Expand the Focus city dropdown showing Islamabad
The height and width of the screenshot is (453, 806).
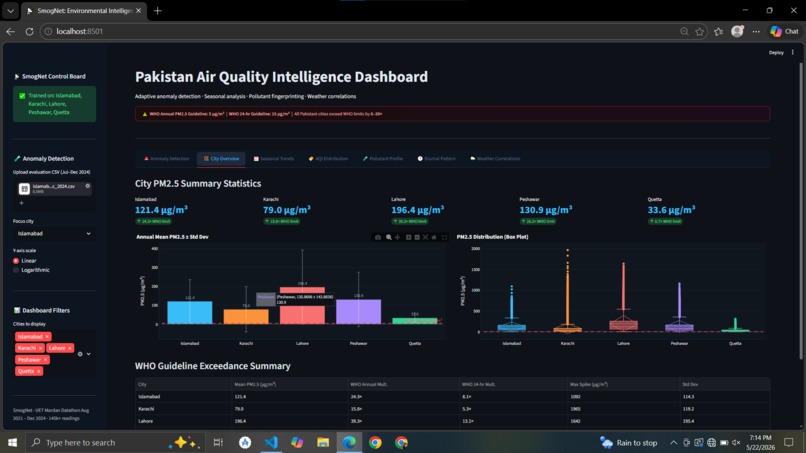pos(54,233)
